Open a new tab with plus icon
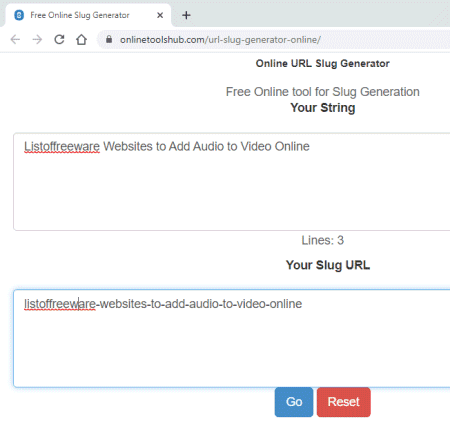The image size is (450, 422). 186,15
